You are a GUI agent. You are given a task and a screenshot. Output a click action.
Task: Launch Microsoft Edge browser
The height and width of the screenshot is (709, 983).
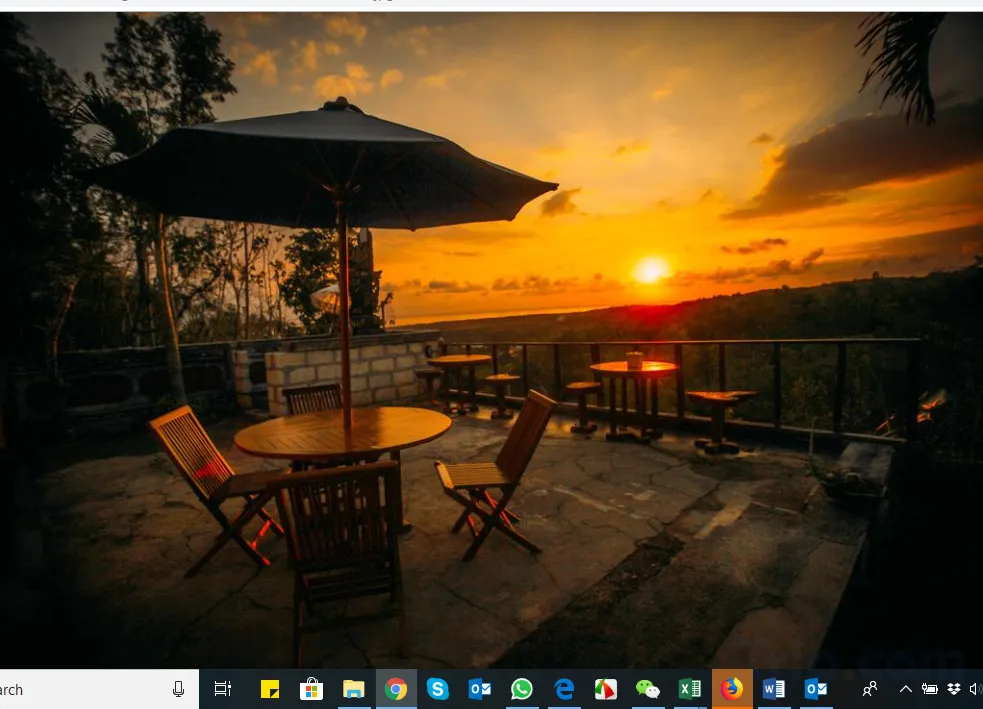[564, 689]
